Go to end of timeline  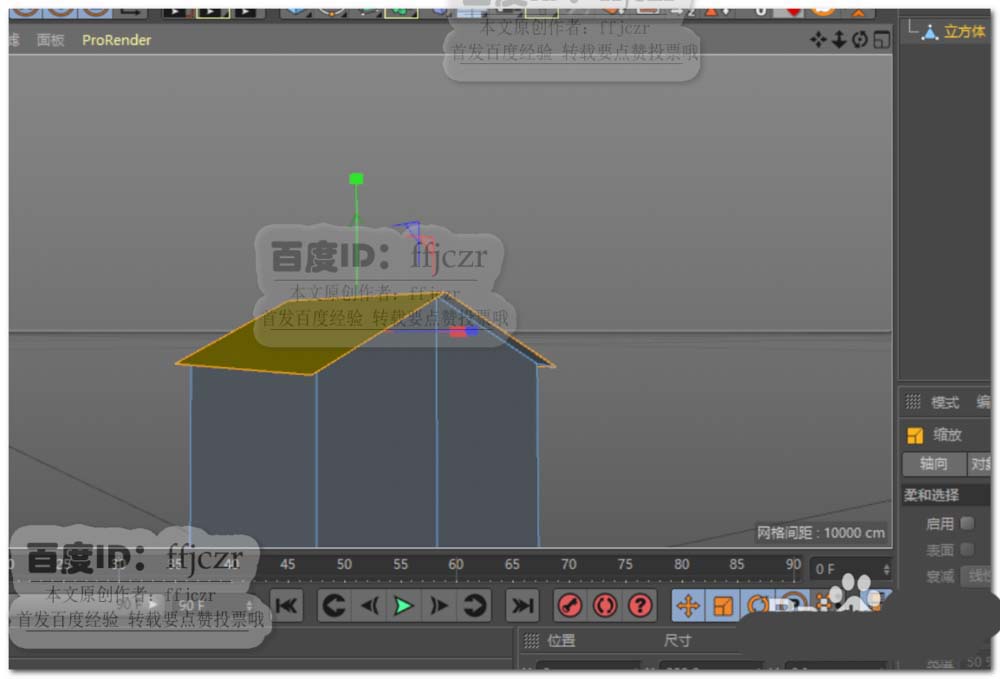522,605
